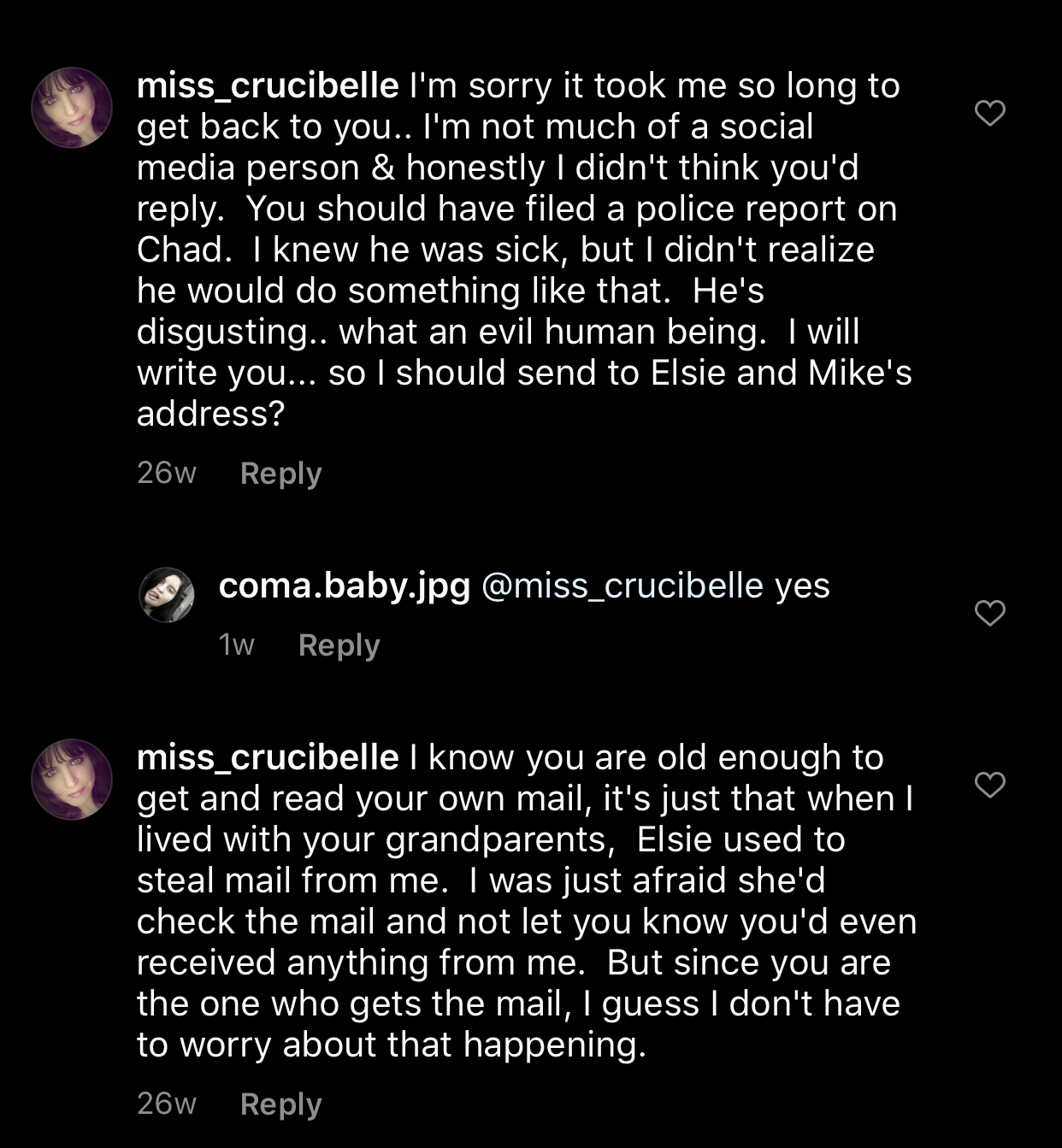Tap the 1w timestamp under coma.baby.jpg's reply
The width and height of the screenshot is (1062, 1148).
point(237,645)
